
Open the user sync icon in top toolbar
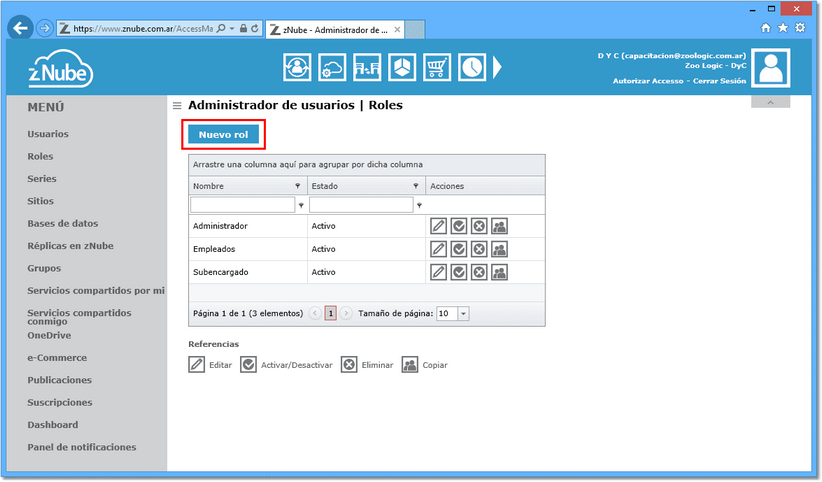point(297,67)
